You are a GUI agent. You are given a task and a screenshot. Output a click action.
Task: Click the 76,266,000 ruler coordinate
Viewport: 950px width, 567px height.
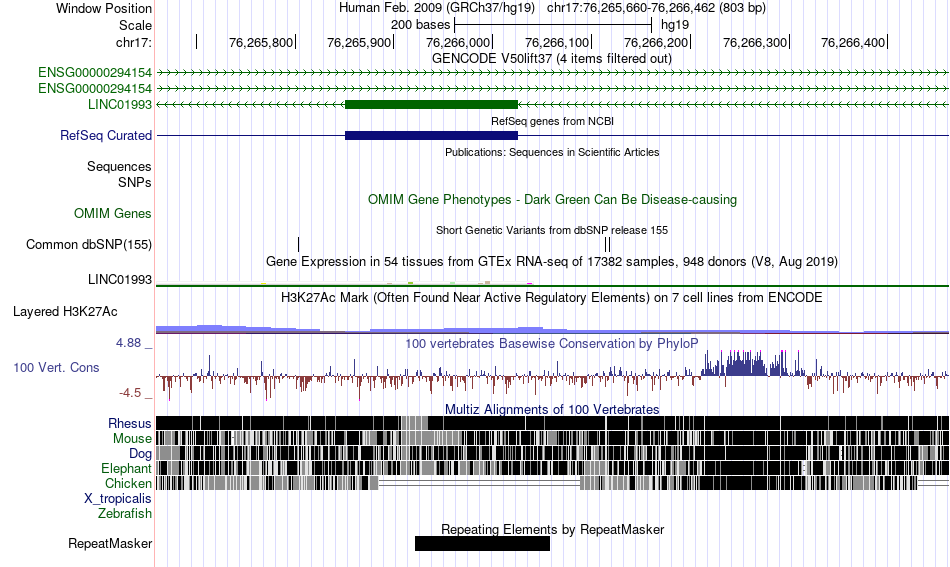(x=457, y=42)
